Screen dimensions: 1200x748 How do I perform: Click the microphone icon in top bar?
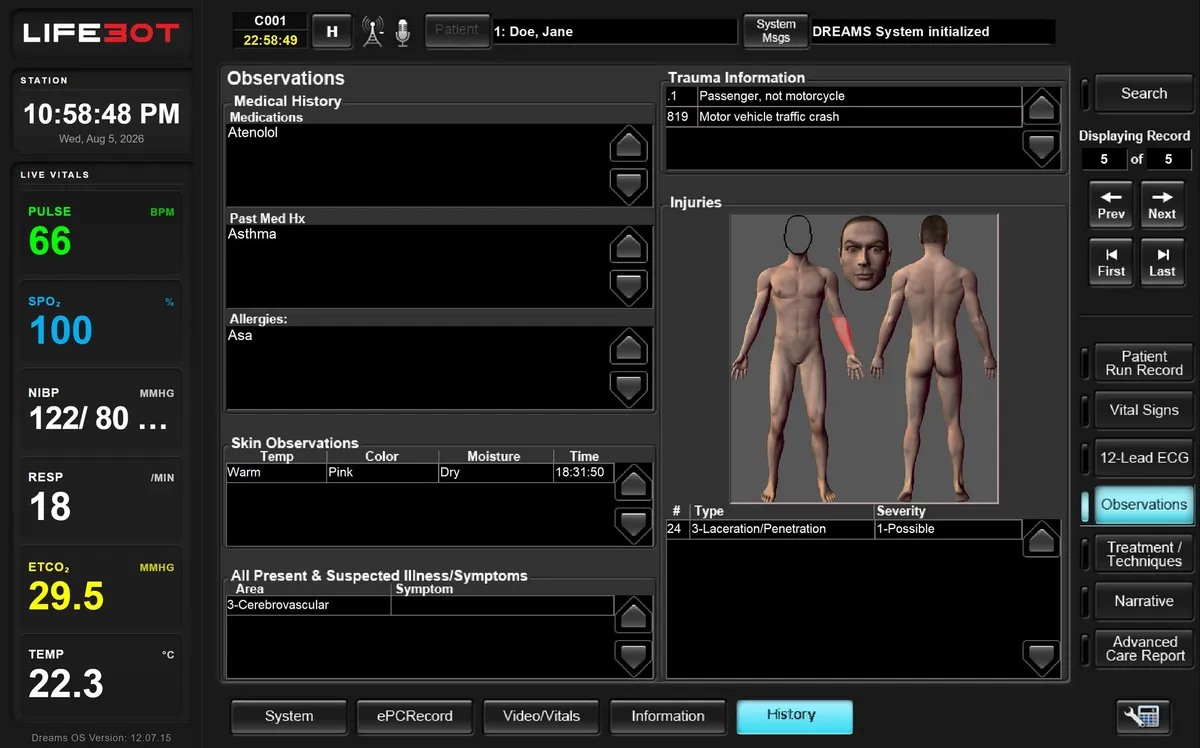(x=402, y=32)
